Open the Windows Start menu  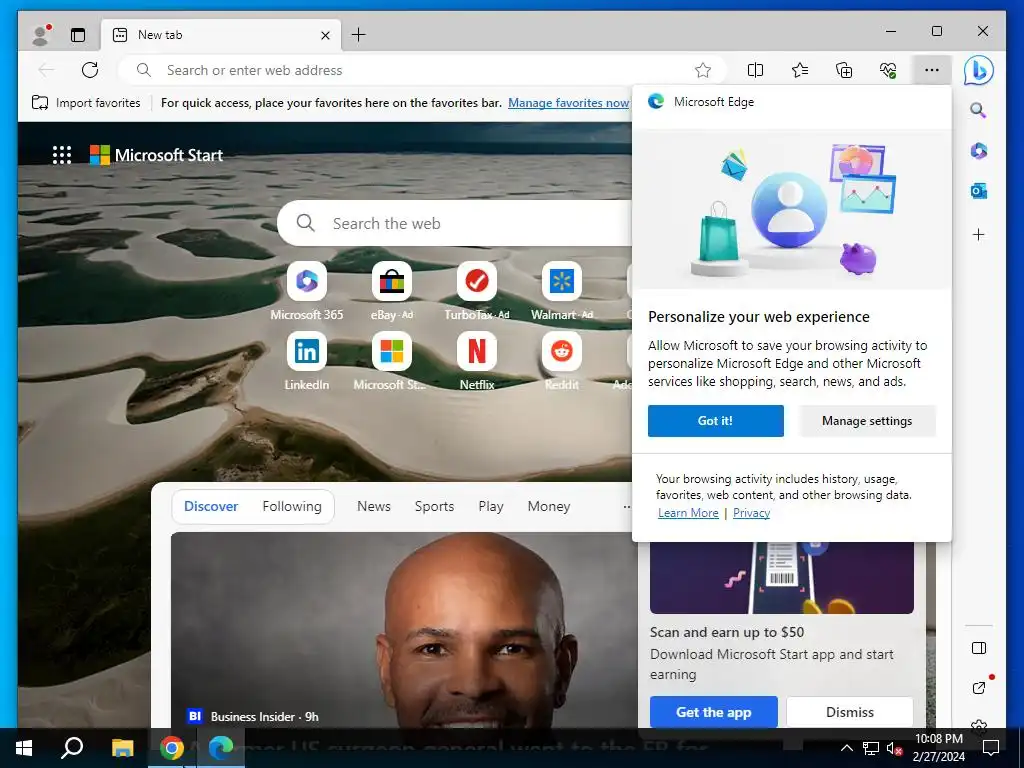pos(24,748)
